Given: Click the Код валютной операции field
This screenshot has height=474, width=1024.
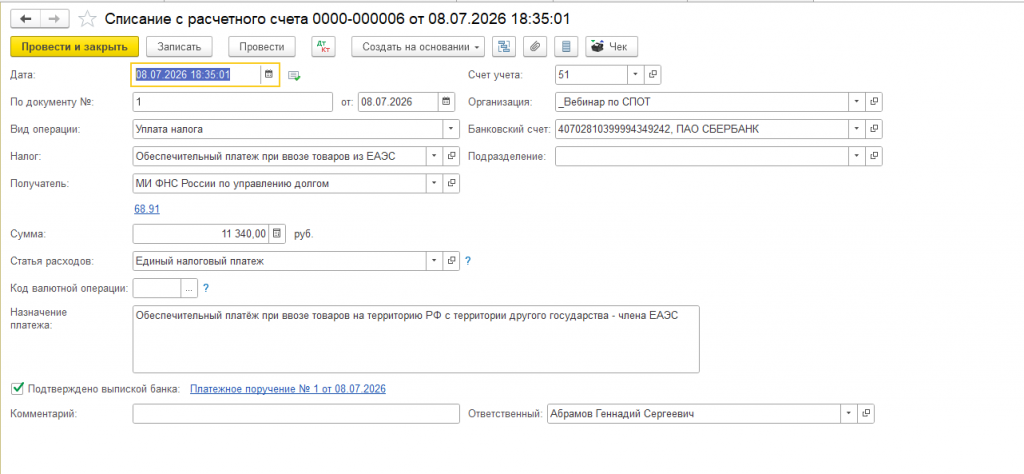Looking at the screenshot, I should 157,288.
